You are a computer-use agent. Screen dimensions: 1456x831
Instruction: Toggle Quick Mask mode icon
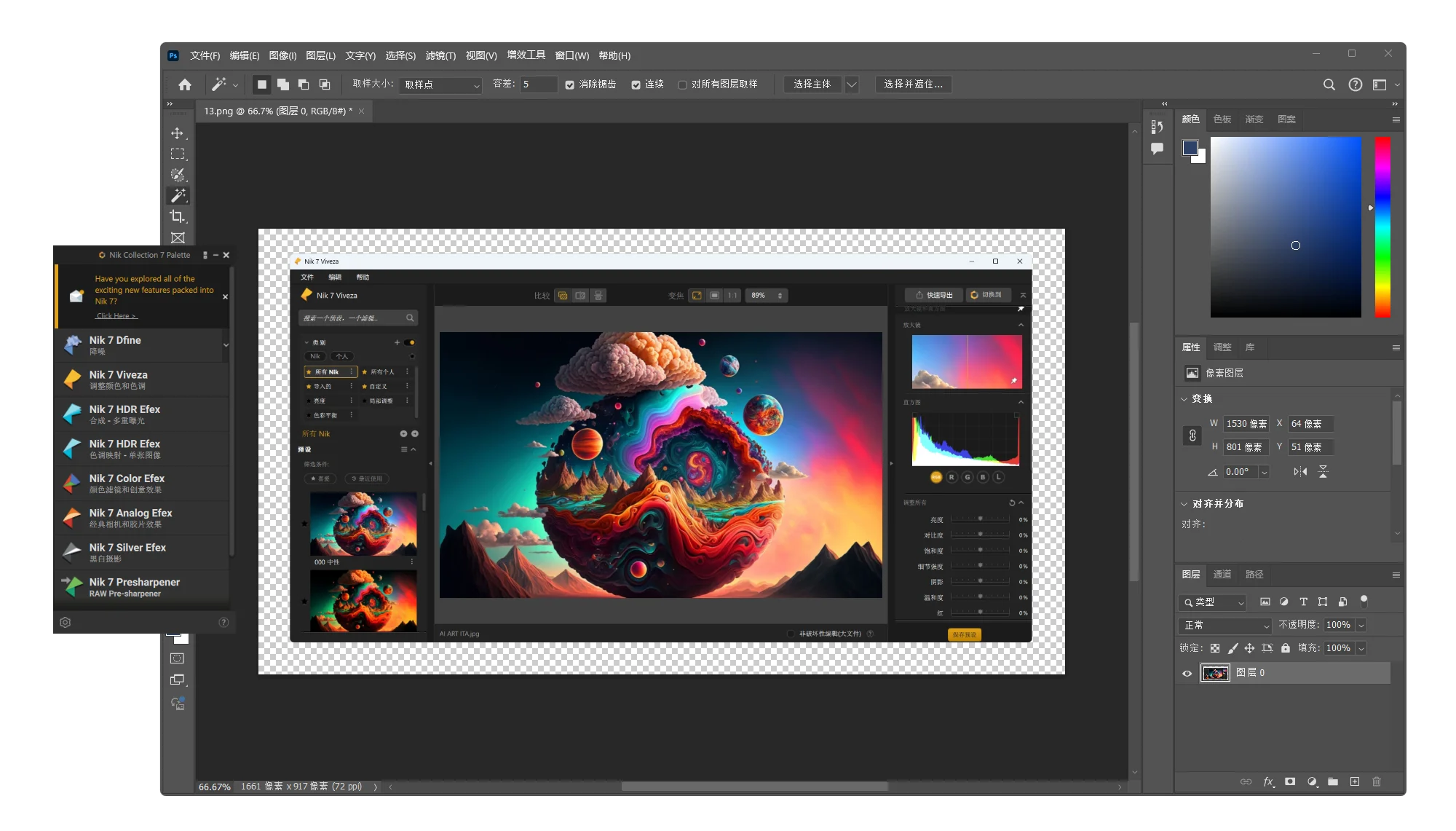[177, 658]
